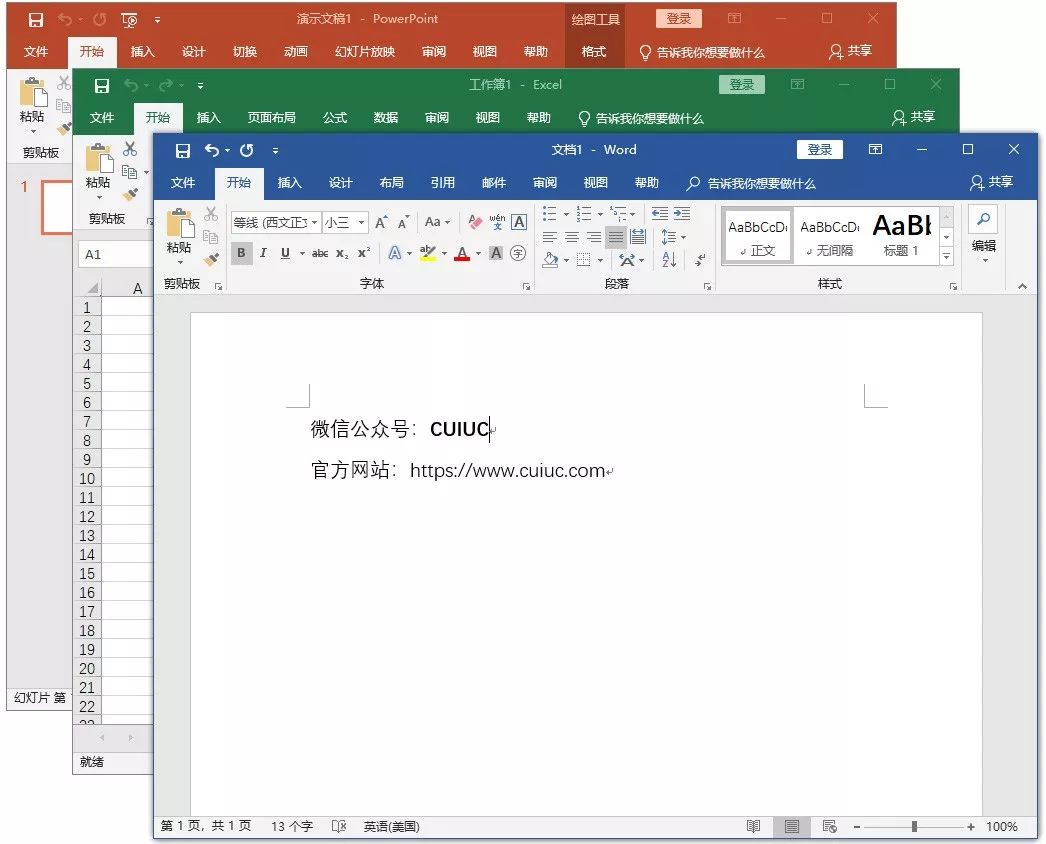Image resolution: width=1046 pixels, height=844 pixels.
Task: Decrease font size with the smaller A icon
Action: click(404, 222)
